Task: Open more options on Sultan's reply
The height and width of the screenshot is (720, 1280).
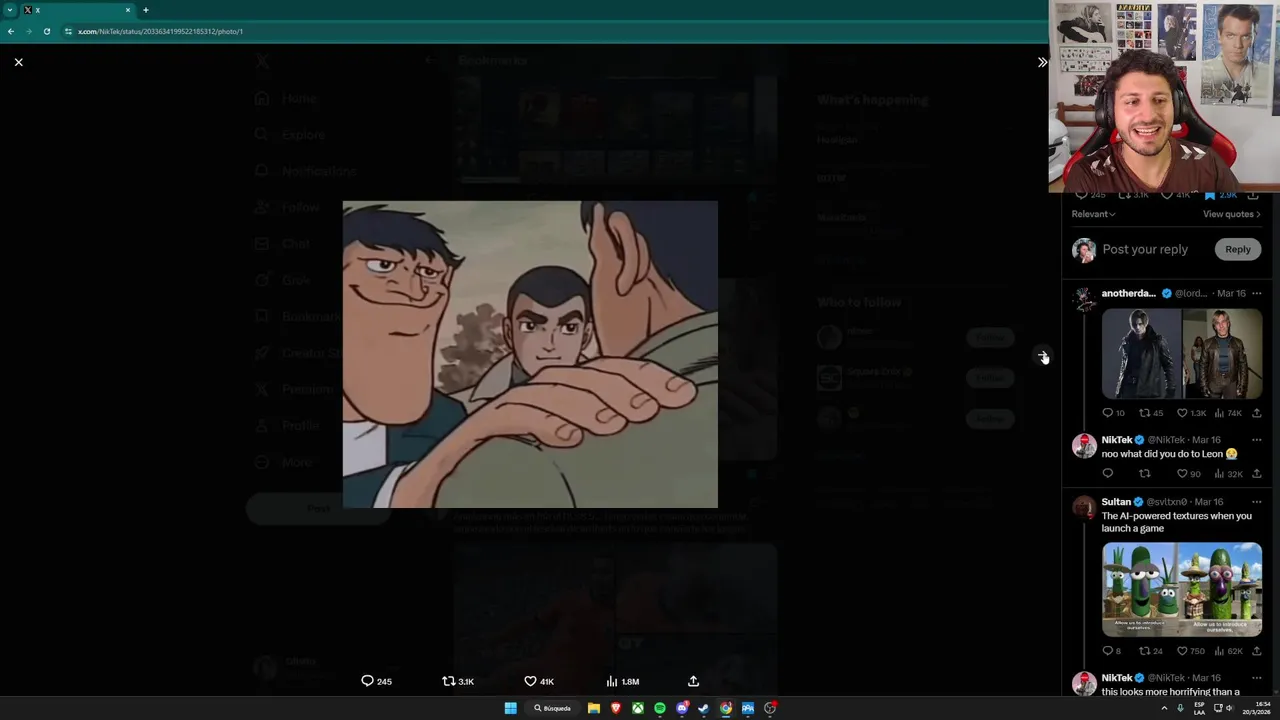Action: tap(1256, 502)
